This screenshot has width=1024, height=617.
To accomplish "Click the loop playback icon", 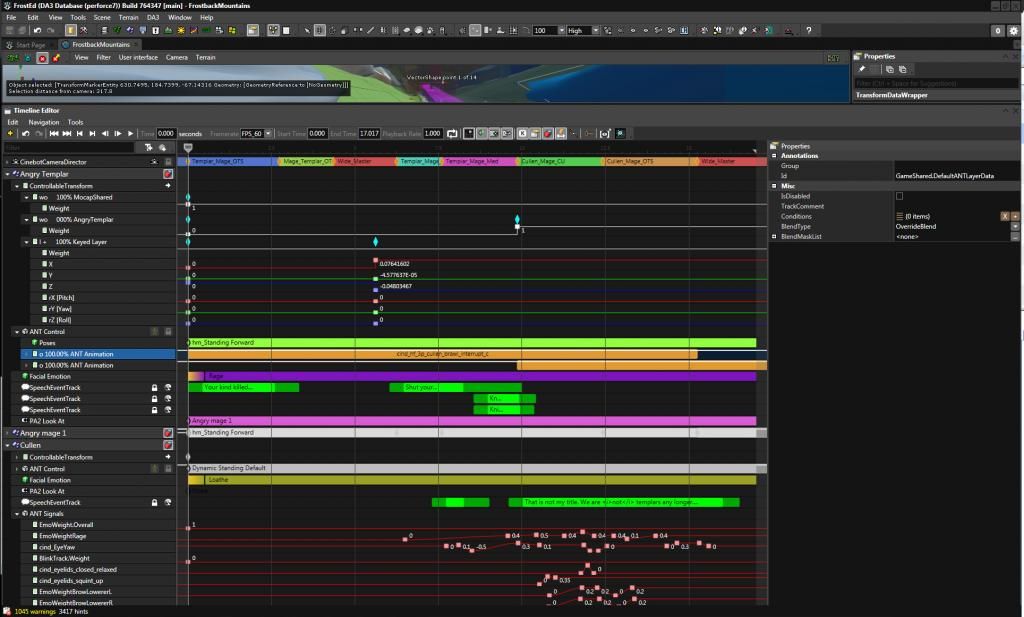I will (x=452, y=133).
